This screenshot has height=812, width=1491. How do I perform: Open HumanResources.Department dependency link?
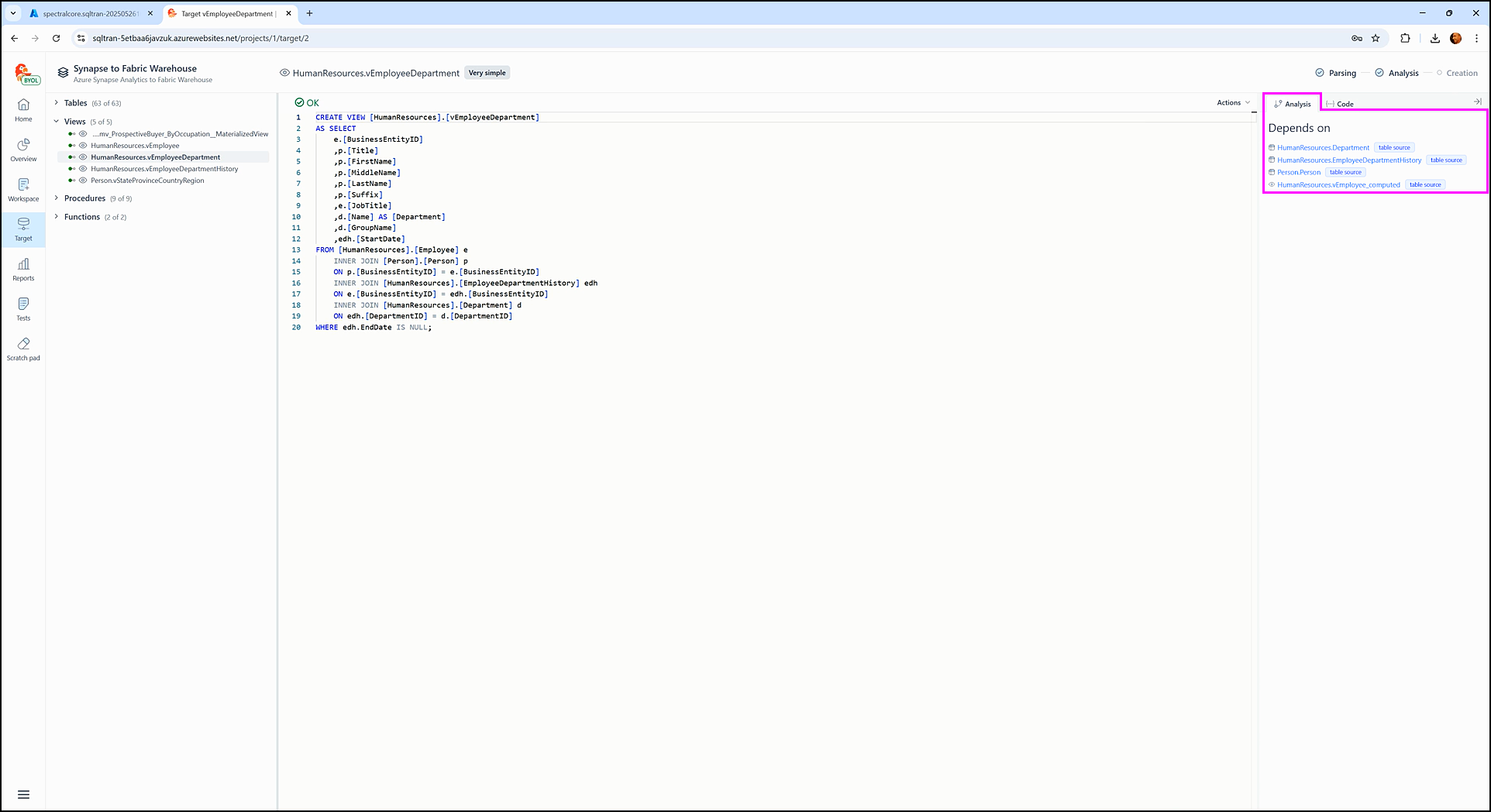[x=1323, y=148]
